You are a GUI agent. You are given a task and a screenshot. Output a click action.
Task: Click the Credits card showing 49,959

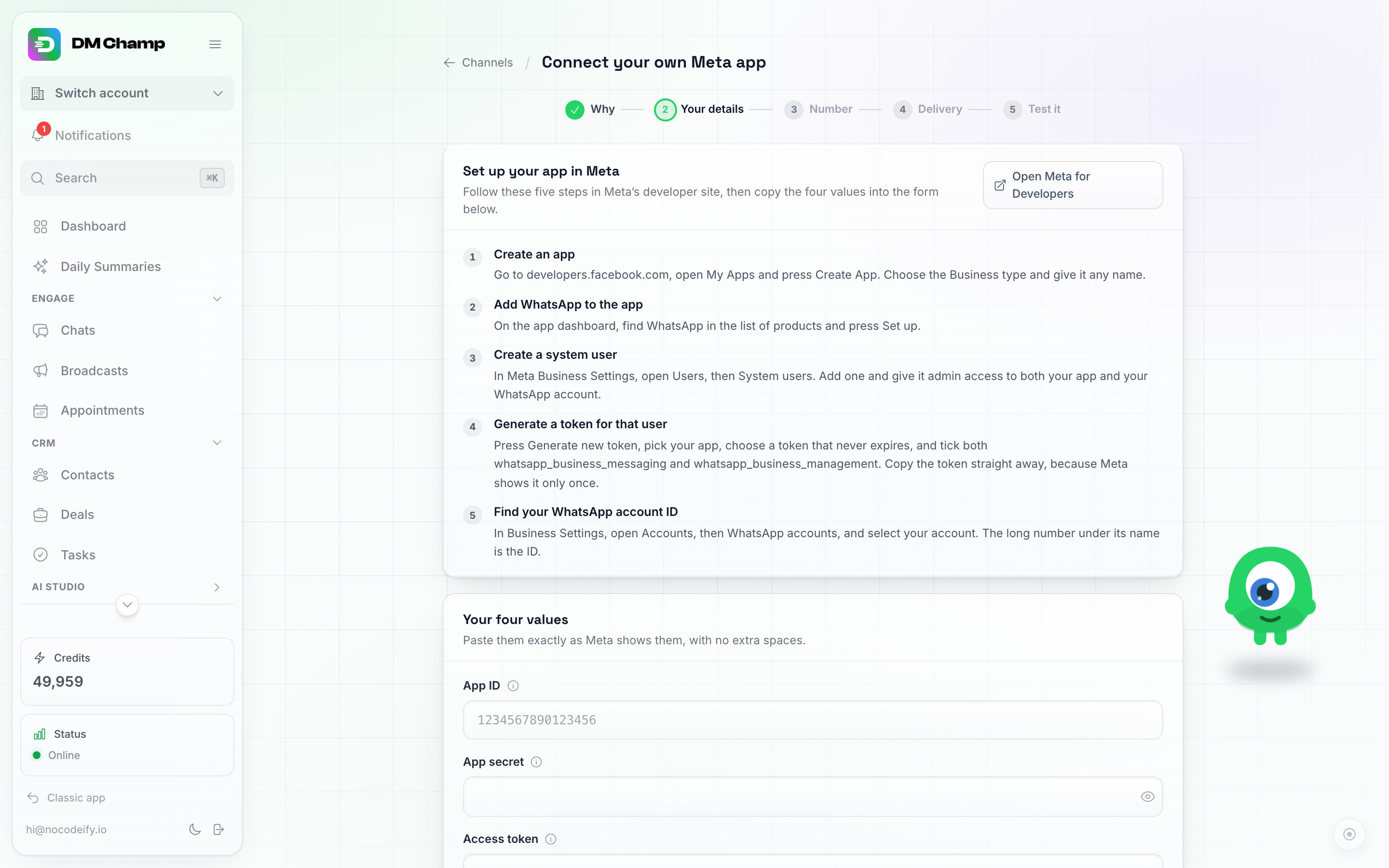(x=127, y=671)
